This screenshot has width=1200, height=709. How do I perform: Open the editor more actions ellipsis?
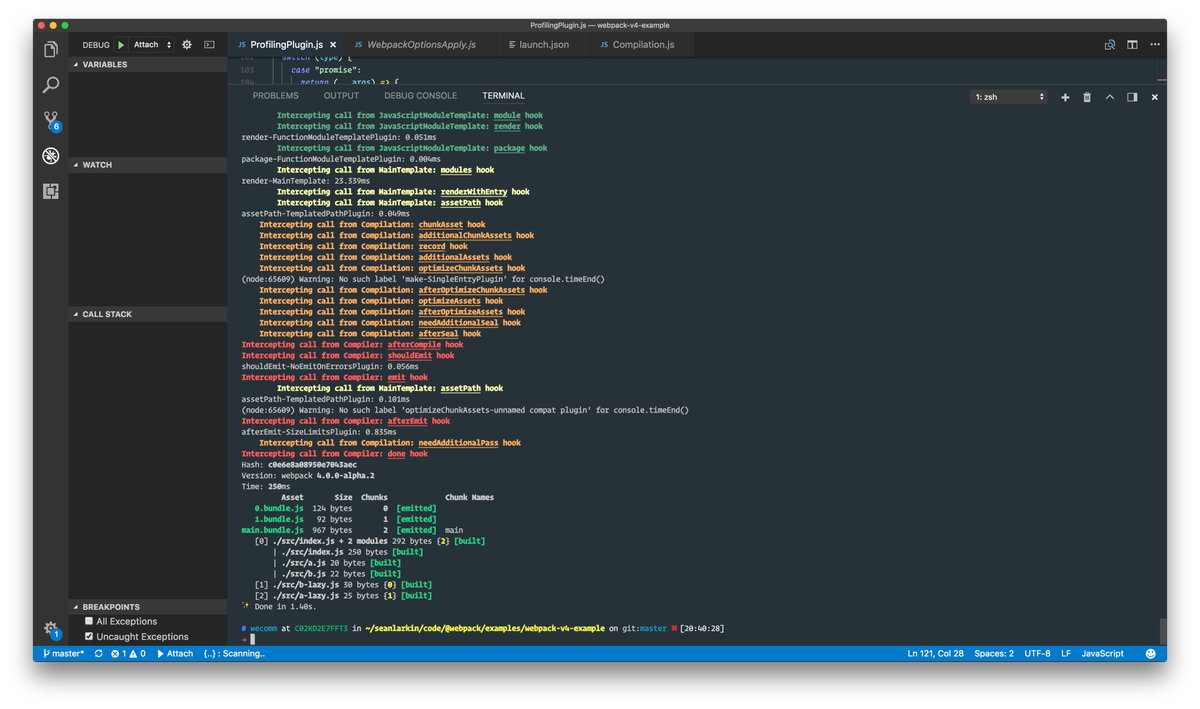tap(1156, 45)
